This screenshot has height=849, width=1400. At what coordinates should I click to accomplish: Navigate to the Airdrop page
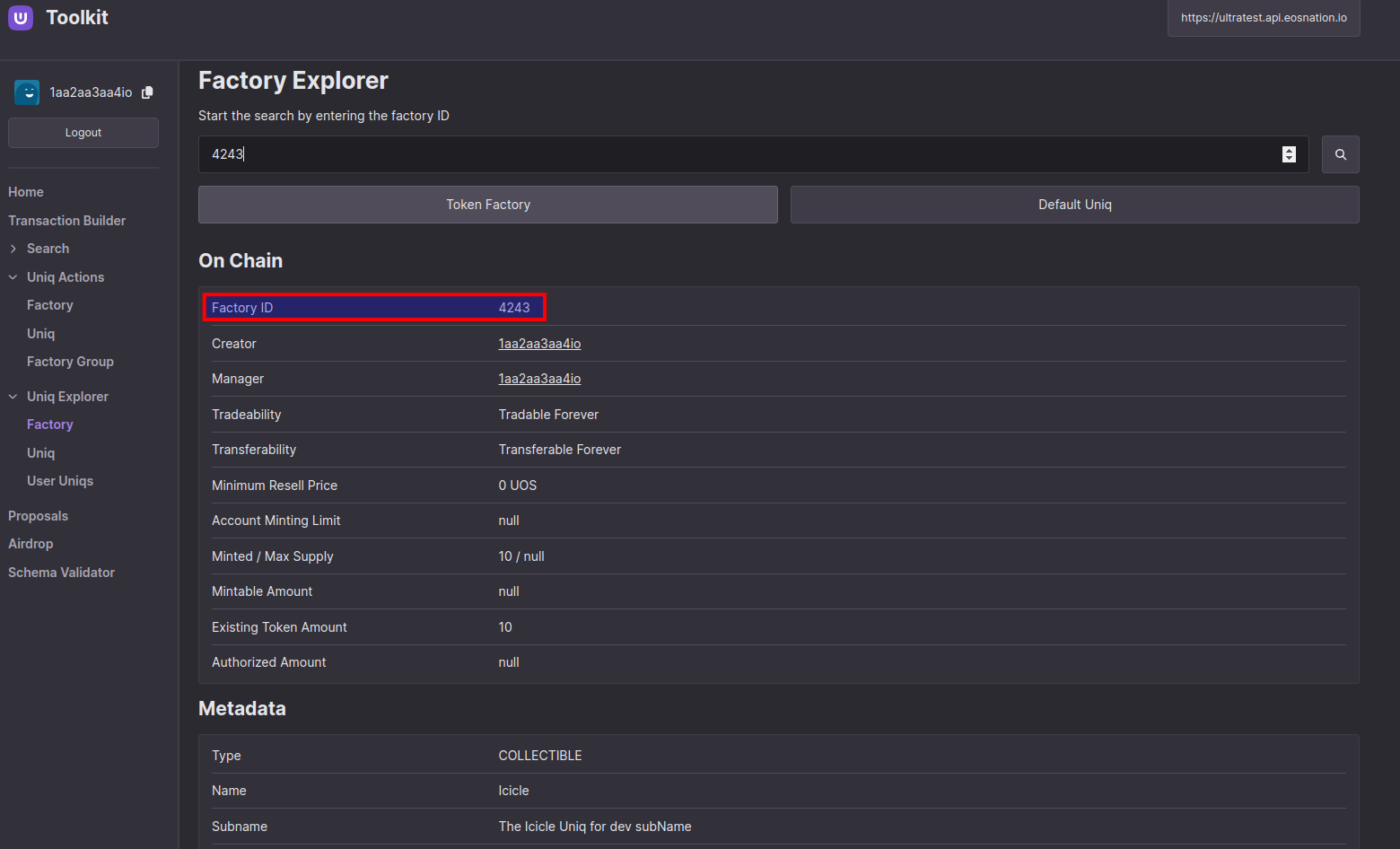(31, 544)
